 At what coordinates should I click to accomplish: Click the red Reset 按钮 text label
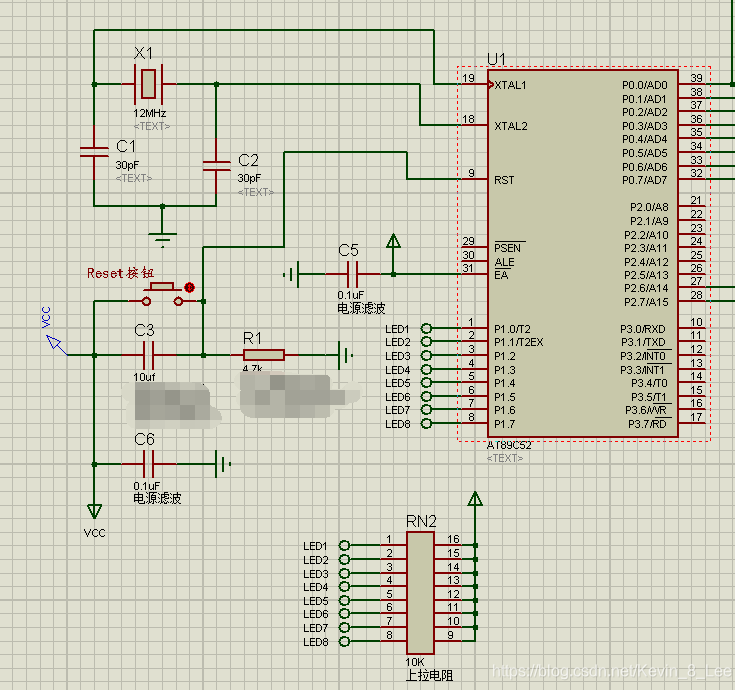coord(121,273)
